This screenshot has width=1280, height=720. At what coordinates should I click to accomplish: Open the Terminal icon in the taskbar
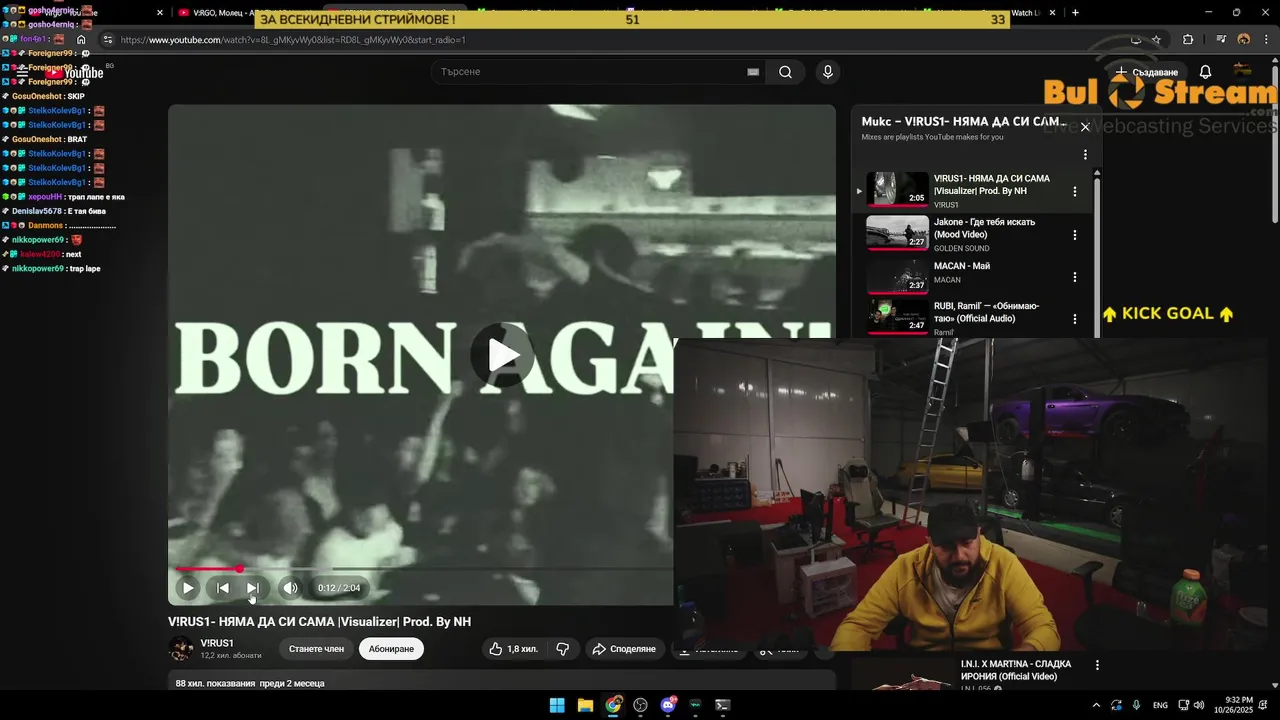pyautogui.click(x=723, y=705)
